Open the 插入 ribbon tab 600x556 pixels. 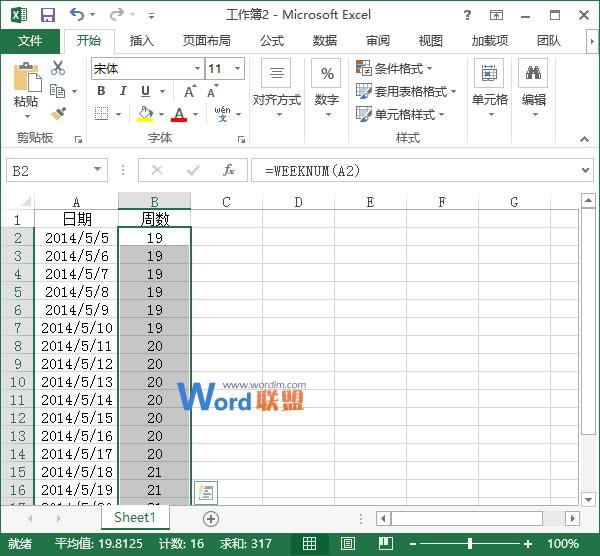[x=142, y=40]
